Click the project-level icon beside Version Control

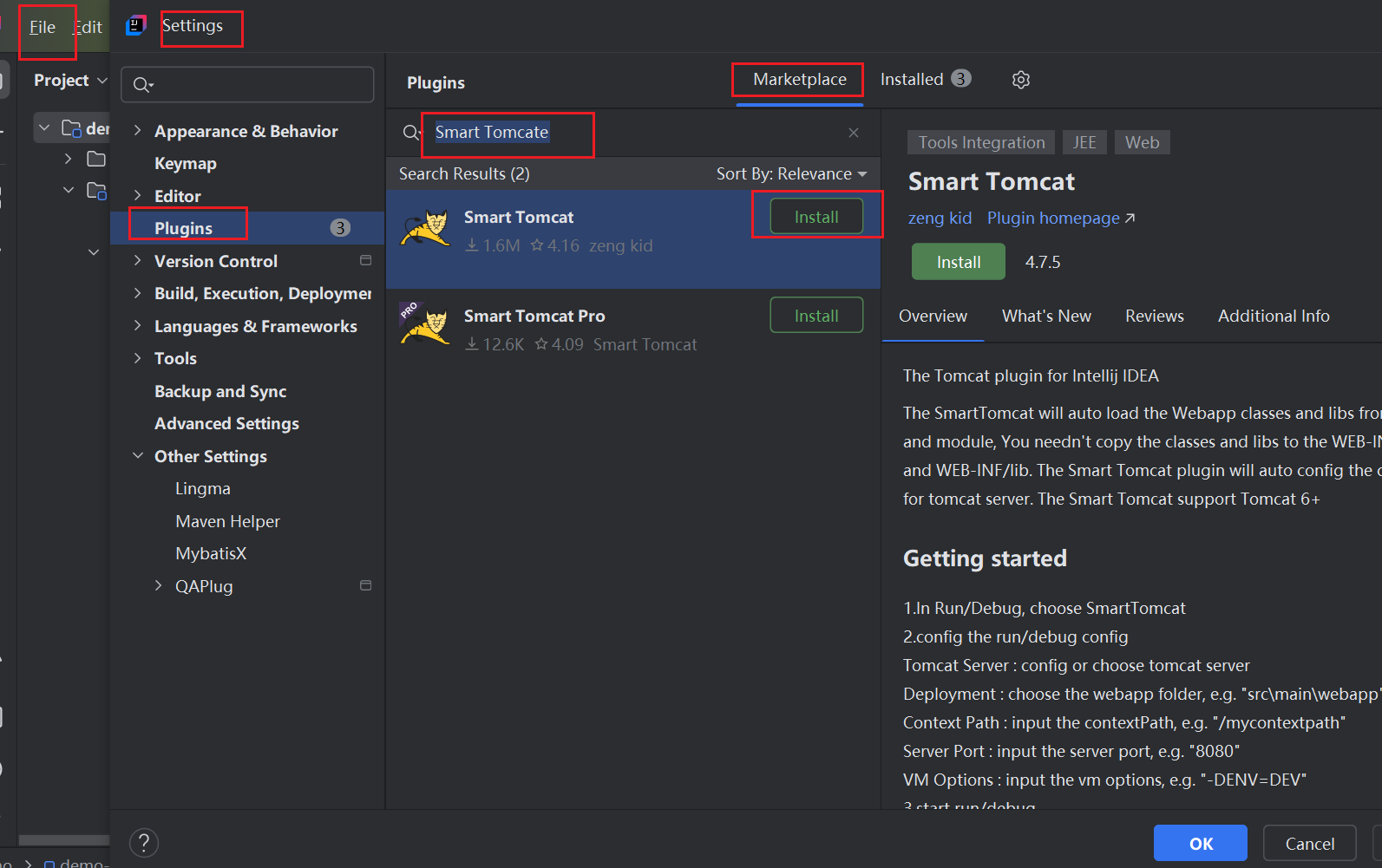[365, 260]
